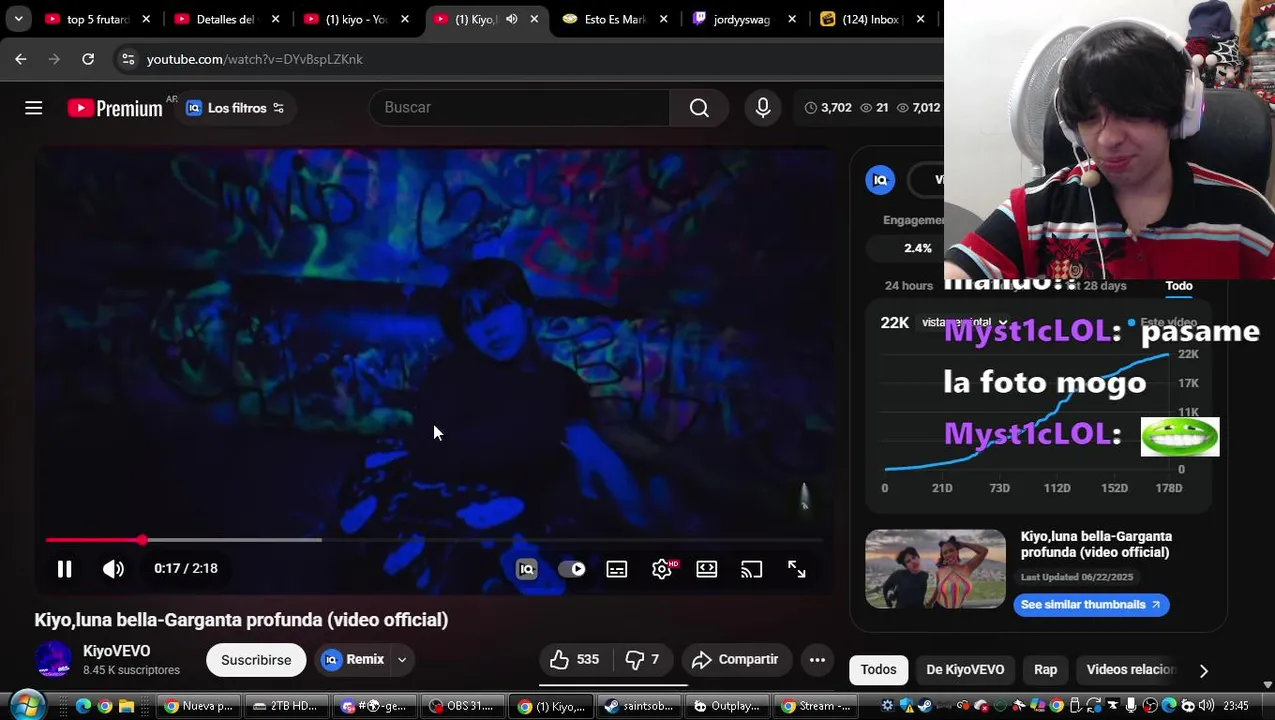Mute the video volume speaker

(x=113, y=569)
